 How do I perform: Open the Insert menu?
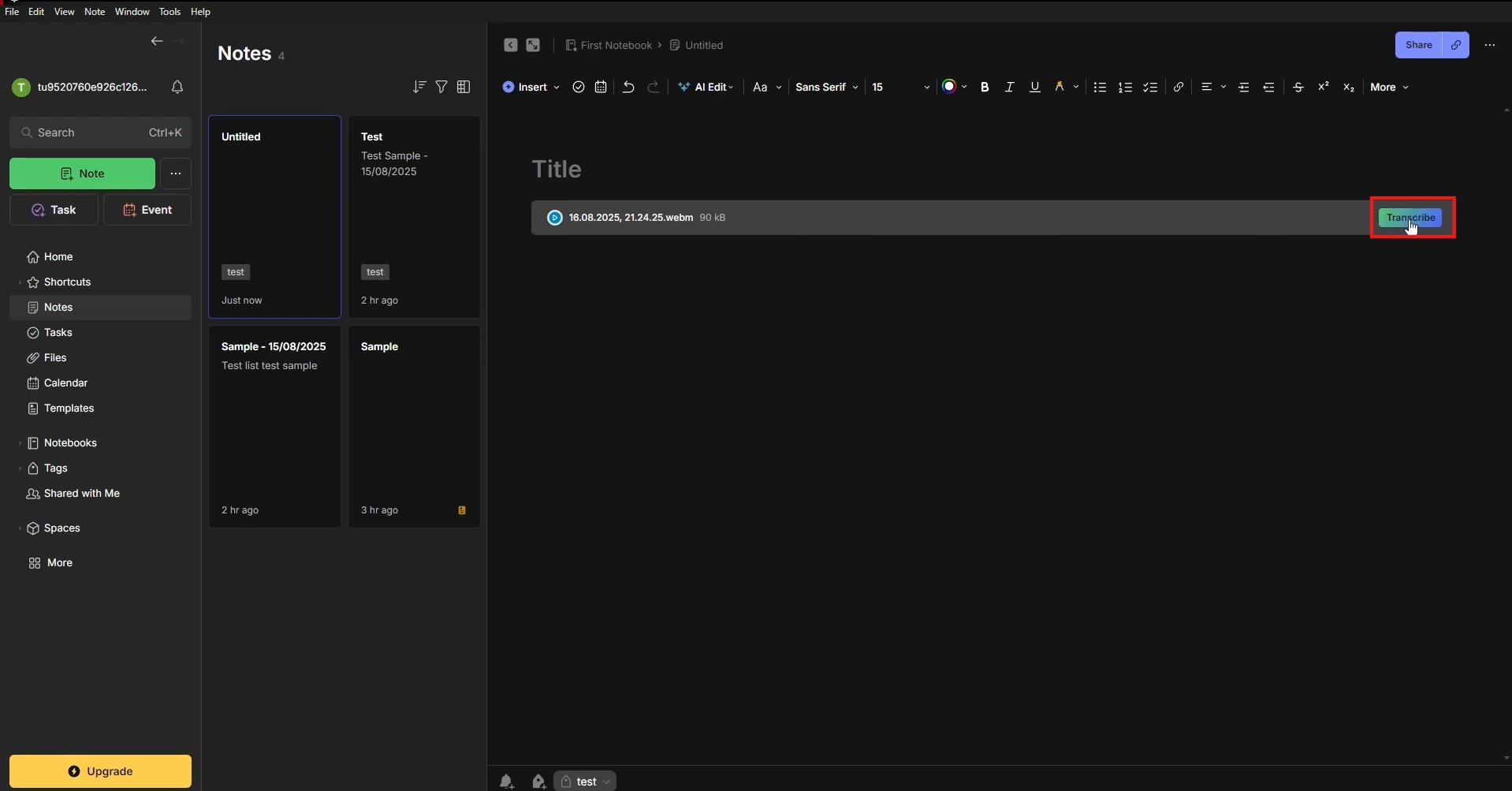pyautogui.click(x=531, y=88)
